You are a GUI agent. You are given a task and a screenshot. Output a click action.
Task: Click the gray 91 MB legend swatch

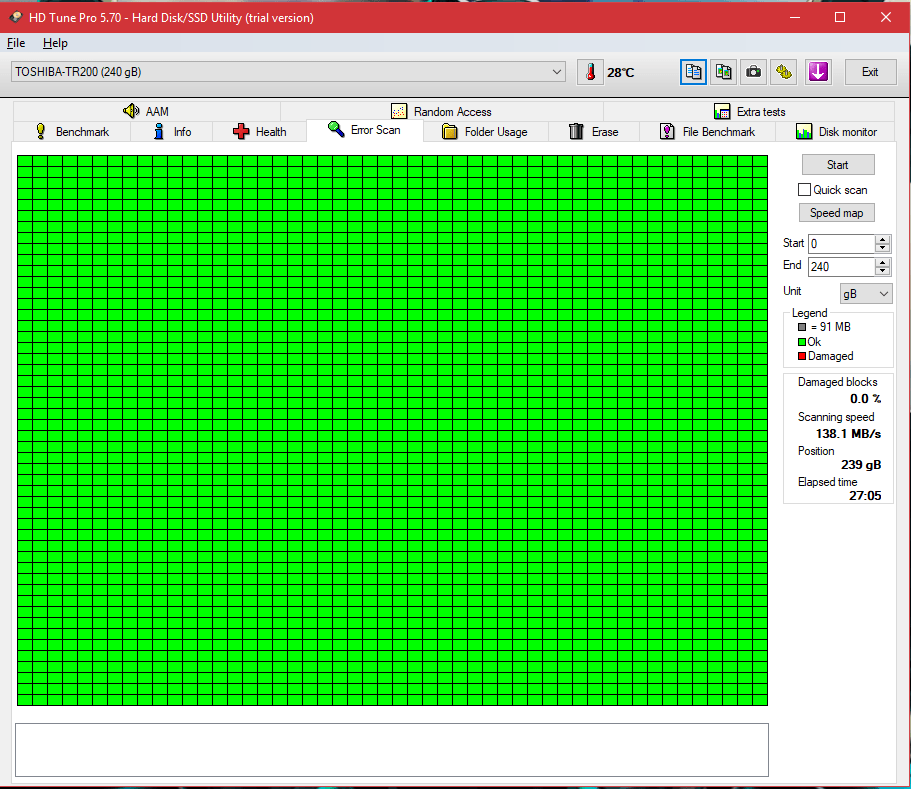[x=802, y=327]
